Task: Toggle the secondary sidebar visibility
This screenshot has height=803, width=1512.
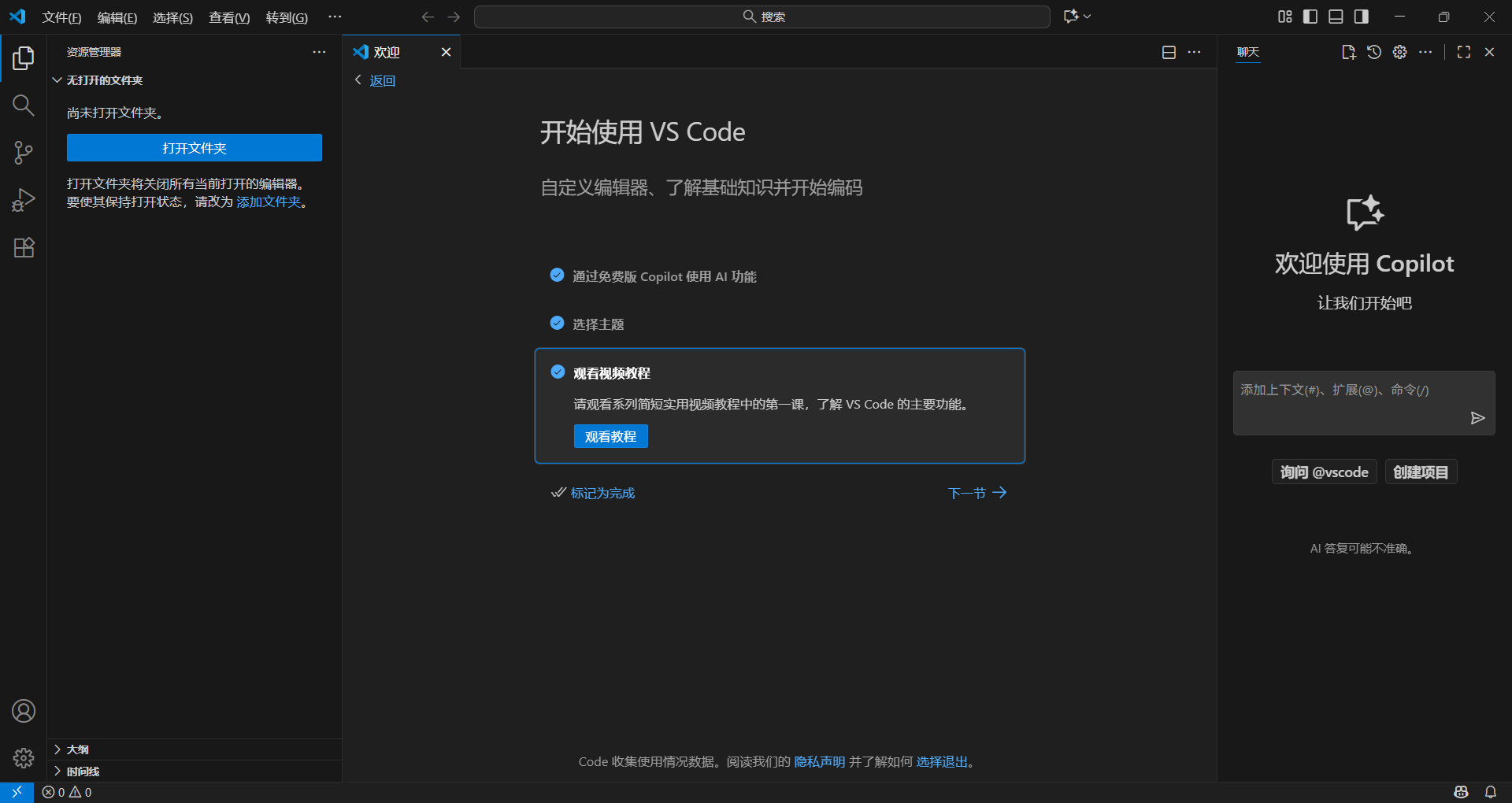Action: coord(1361,16)
